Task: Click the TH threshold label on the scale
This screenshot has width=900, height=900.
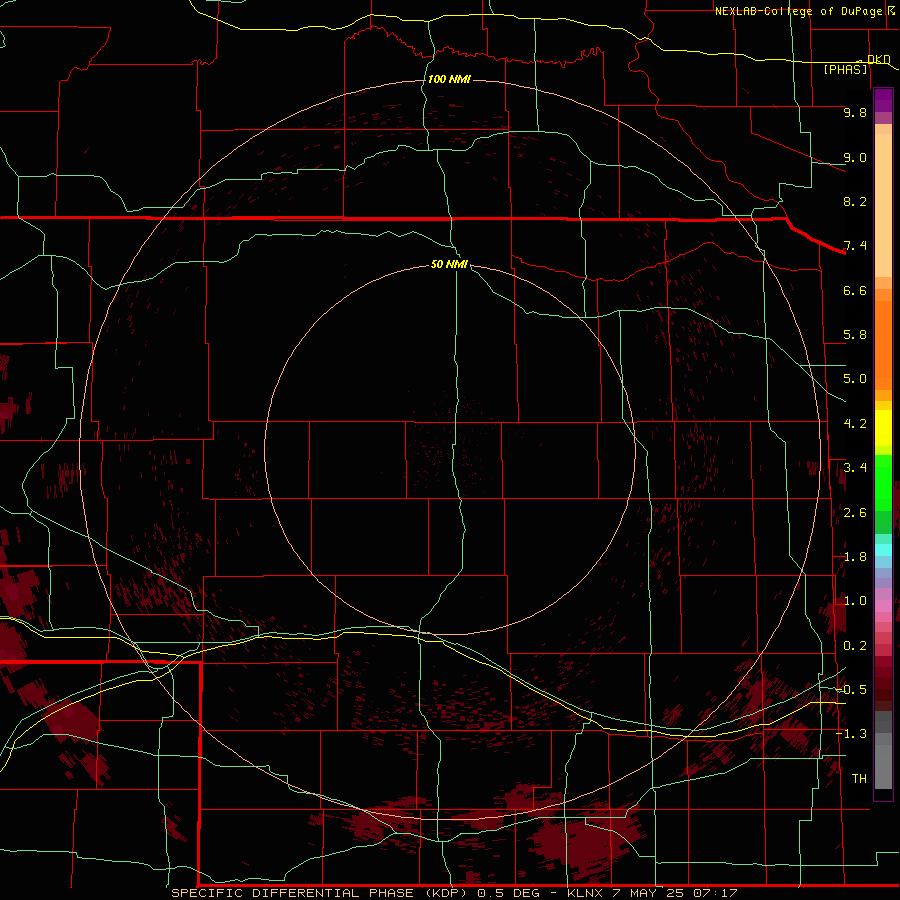Action: pyautogui.click(x=859, y=778)
